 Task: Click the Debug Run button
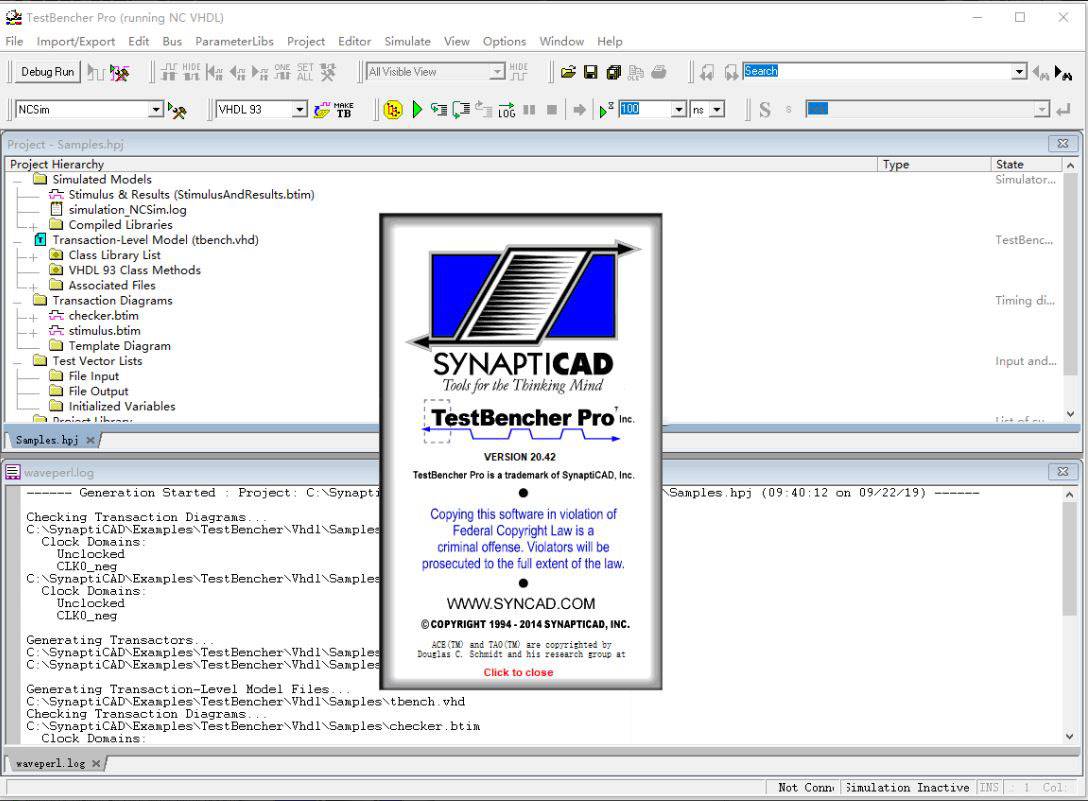tap(47, 71)
